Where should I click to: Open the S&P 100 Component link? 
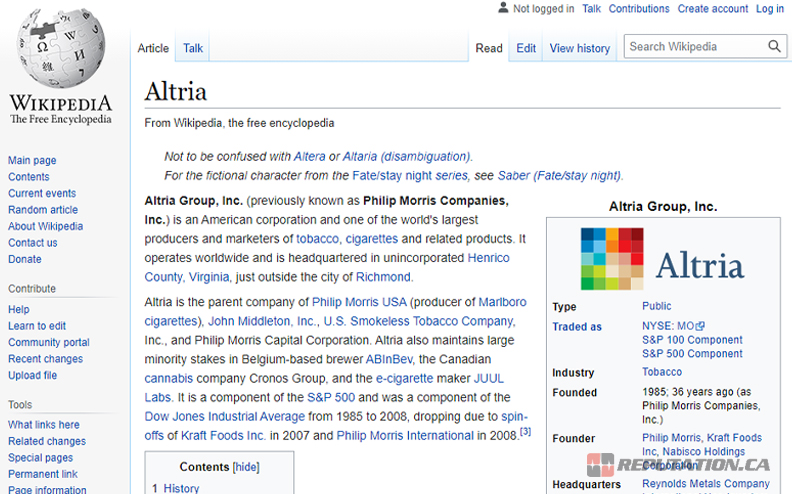[692, 340]
